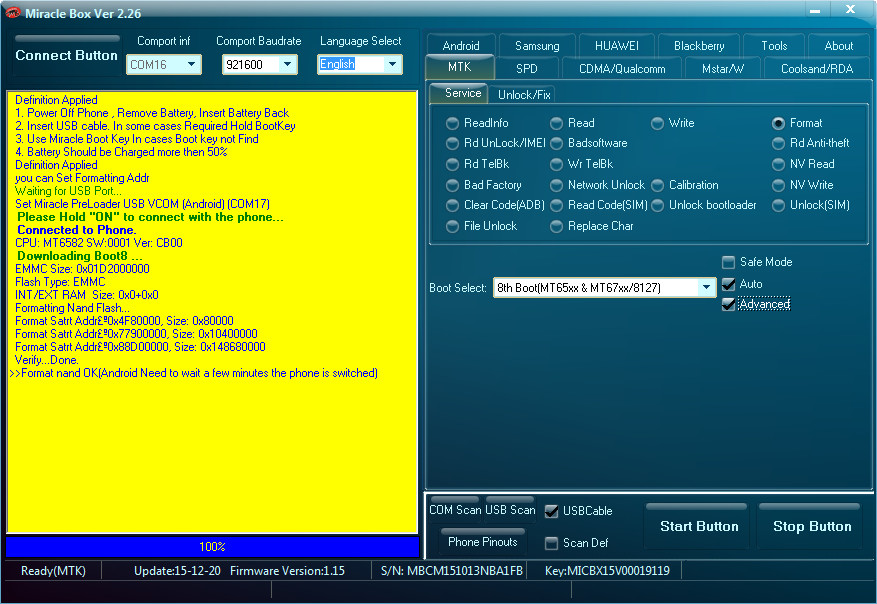Uncheck the Advanced checkbox
877x604 pixels.
point(728,304)
